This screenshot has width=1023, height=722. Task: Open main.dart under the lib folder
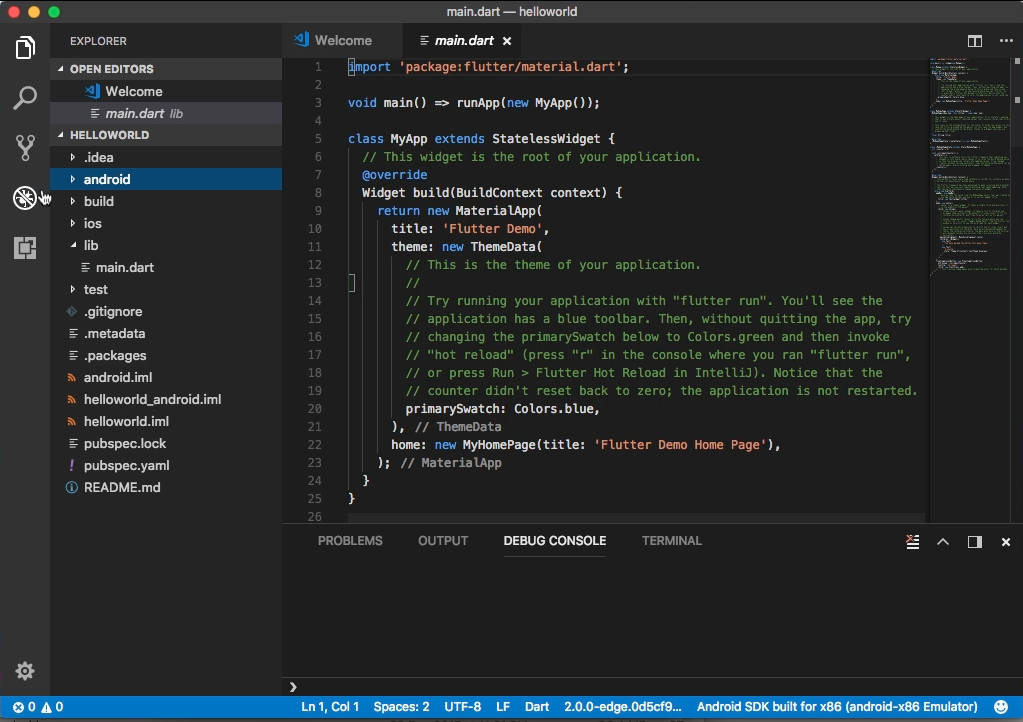[166, 267]
